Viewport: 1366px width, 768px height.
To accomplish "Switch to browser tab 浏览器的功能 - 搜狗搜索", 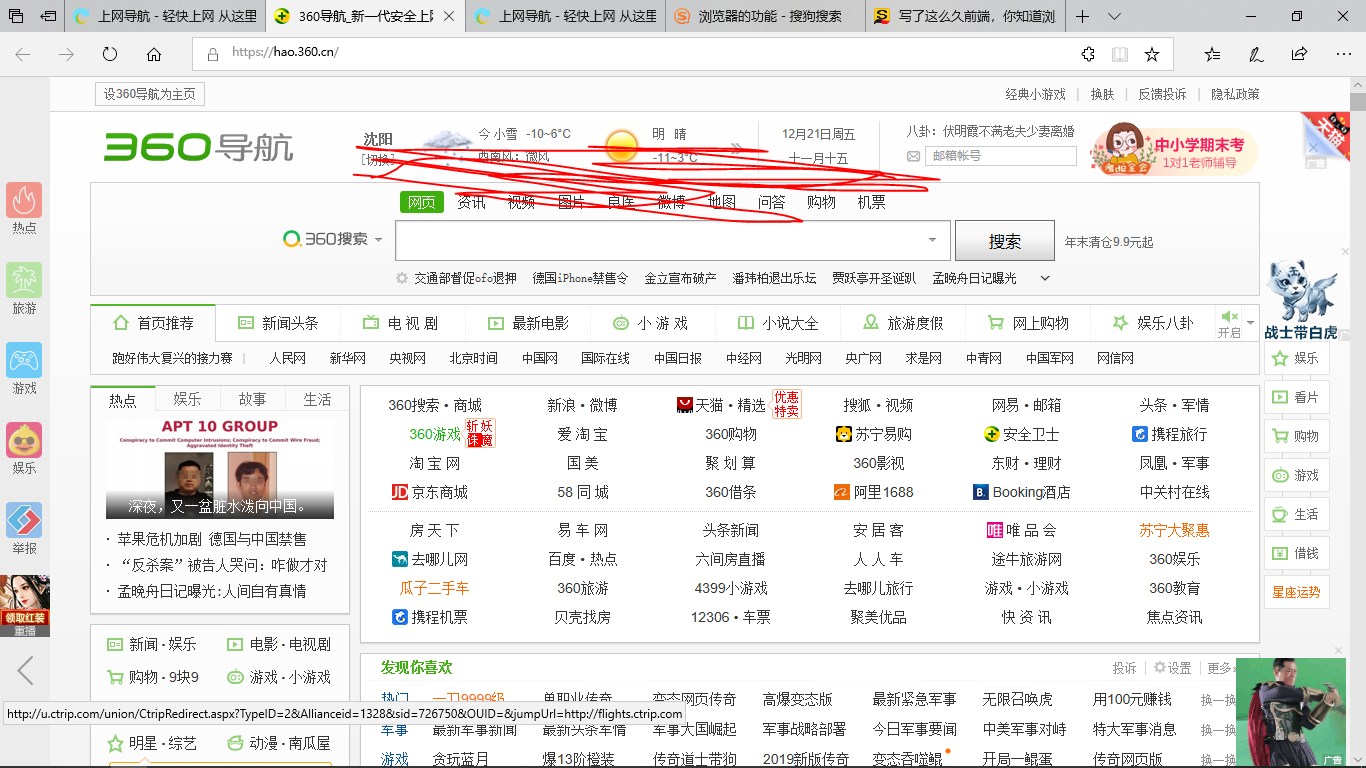I will click(x=765, y=16).
